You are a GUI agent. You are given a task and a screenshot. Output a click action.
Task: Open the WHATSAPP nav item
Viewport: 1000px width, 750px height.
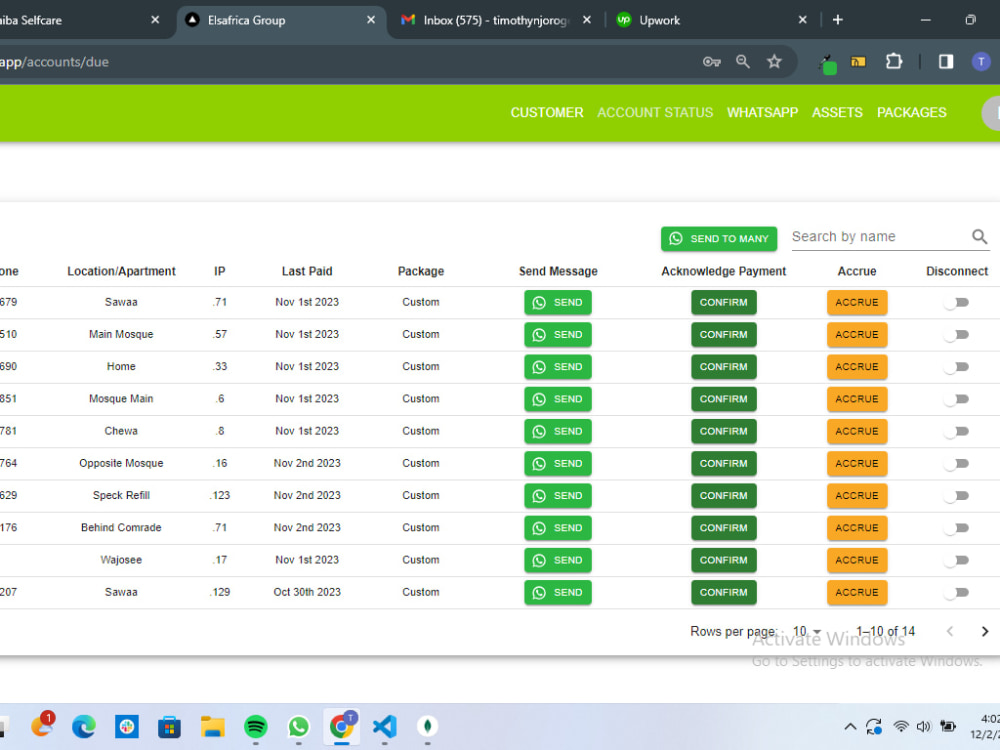(x=762, y=113)
